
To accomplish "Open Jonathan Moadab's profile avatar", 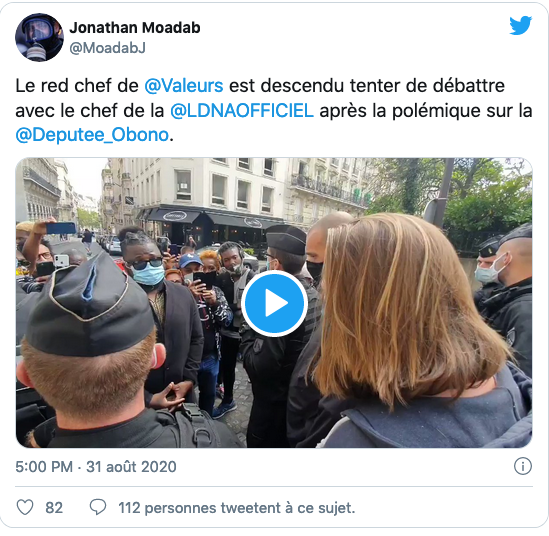I will [x=39, y=37].
